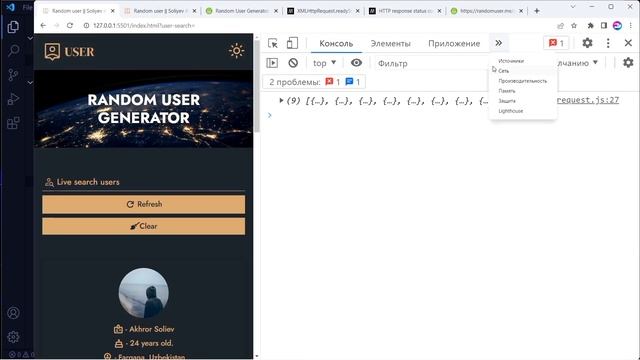This screenshot has width=640, height=360.
Task: Open VS Code Run and Debug icon
Action: click(13, 99)
